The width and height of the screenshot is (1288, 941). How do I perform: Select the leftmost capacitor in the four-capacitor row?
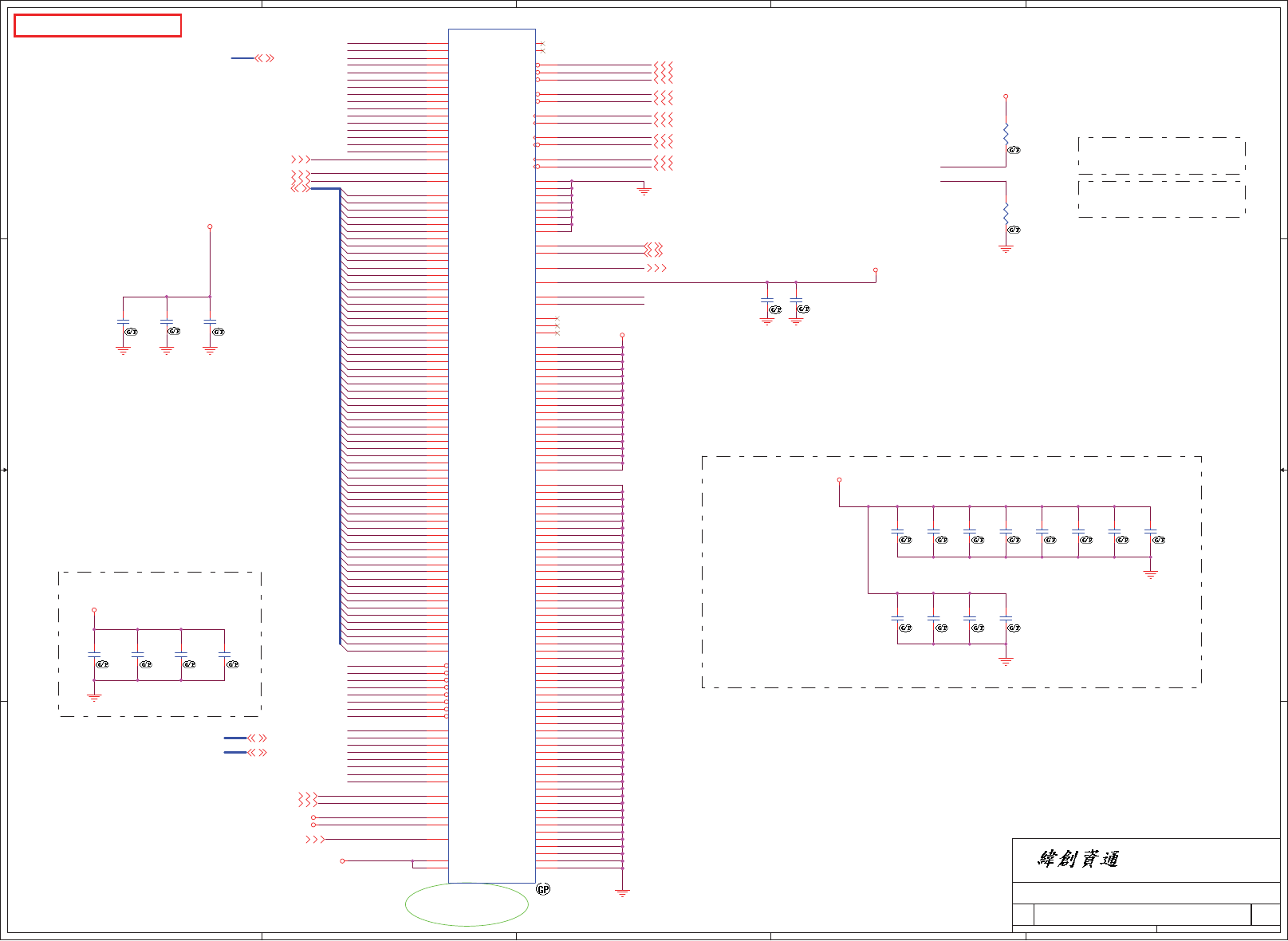coord(897,619)
